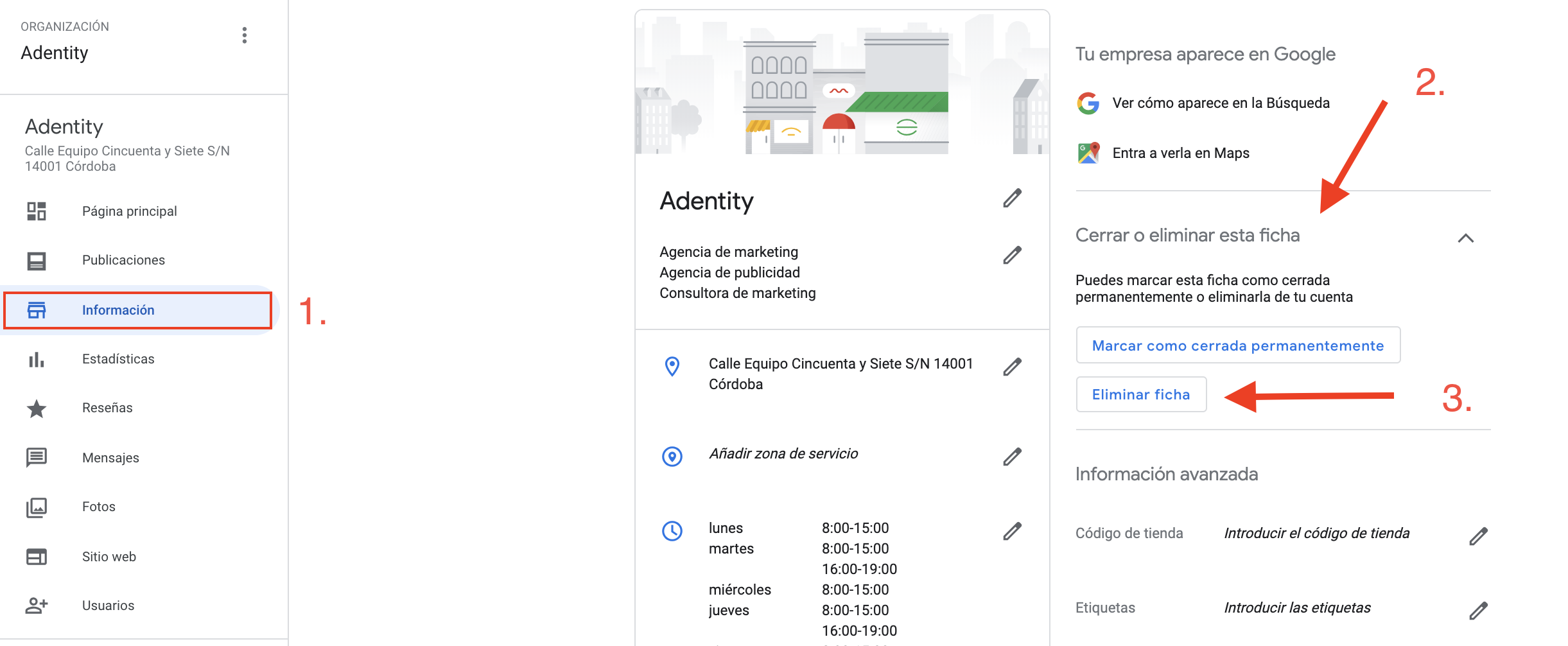The width and height of the screenshot is (1568, 646).
Task: Open Mensajes in the sidebar
Action: point(110,458)
